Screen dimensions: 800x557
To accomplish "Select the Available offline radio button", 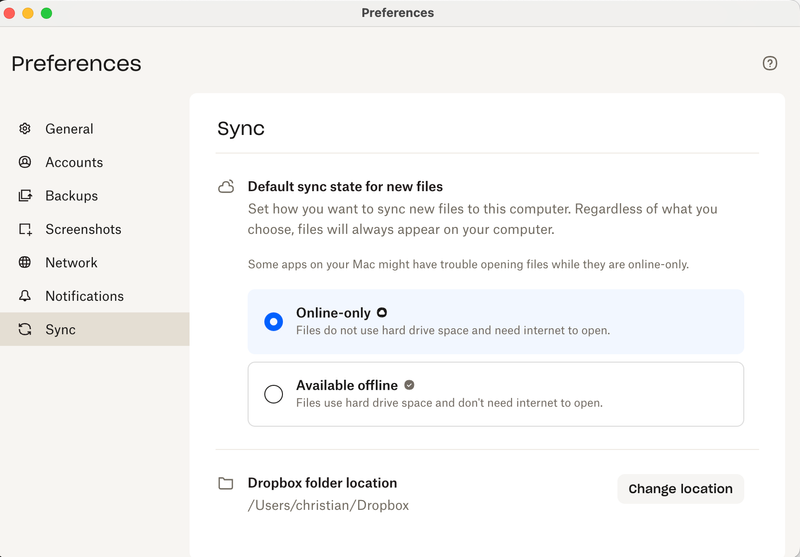I will coord(273,394).
